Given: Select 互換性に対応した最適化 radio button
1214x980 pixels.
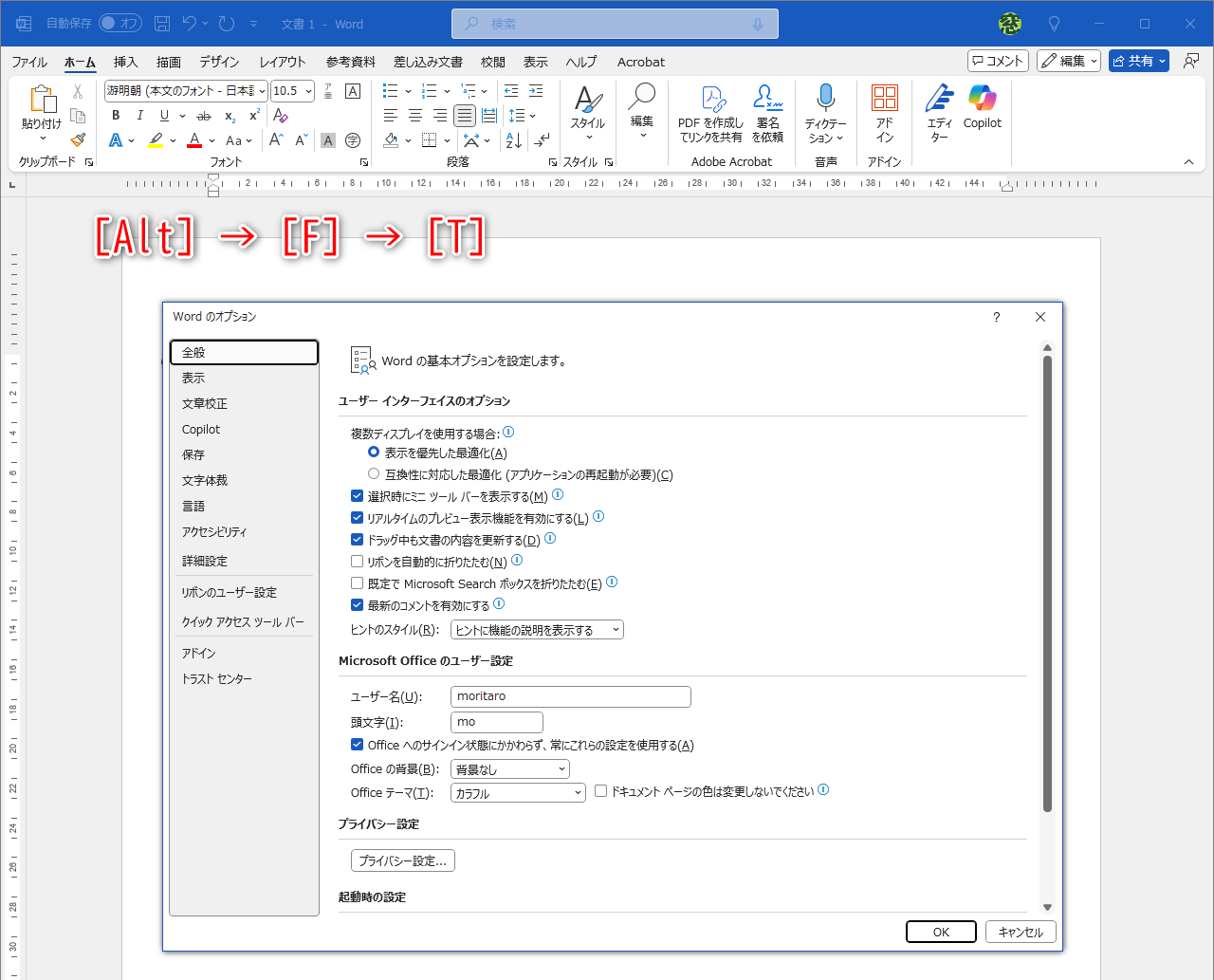Looking at the screenshot, I should click(x=375, y=473).
